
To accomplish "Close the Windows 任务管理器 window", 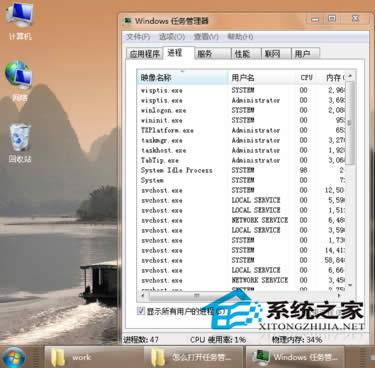I will click(355, 19).
